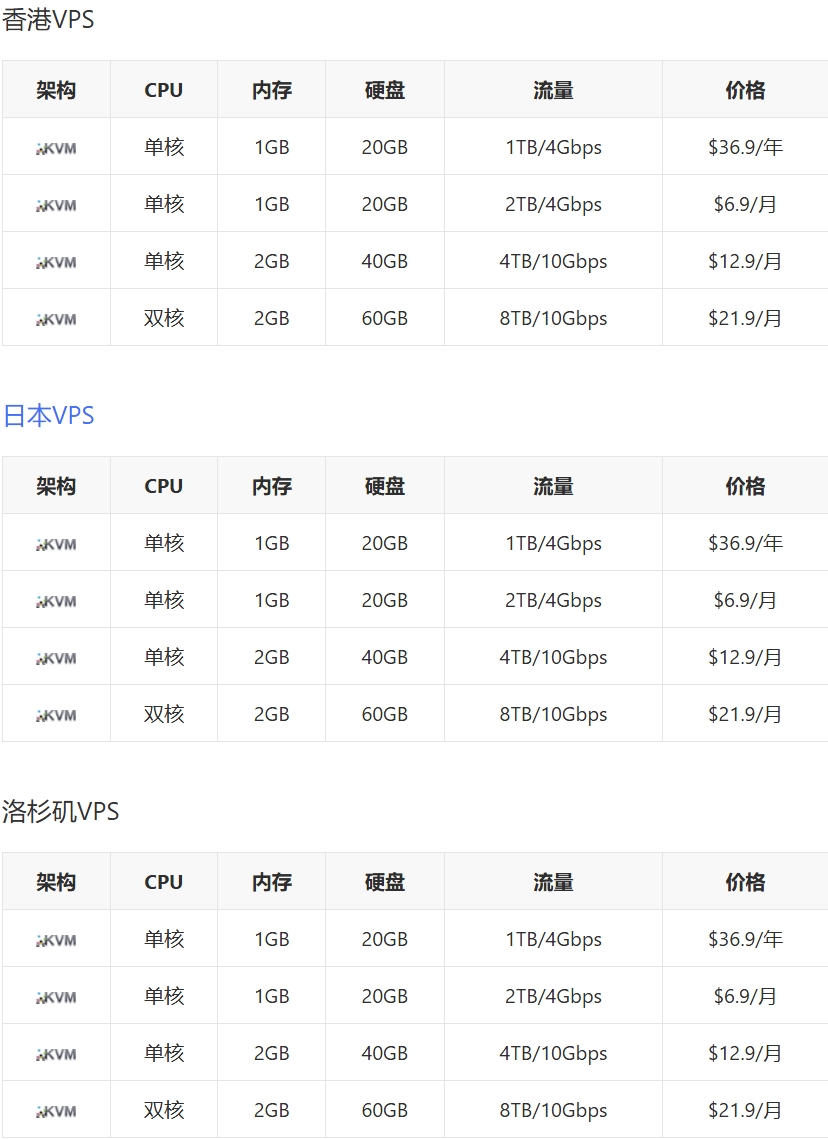
Task: Select 8TB/10Gbps cell in 香港VPS table
Action: pyautogui.click(x=553, y=318)
